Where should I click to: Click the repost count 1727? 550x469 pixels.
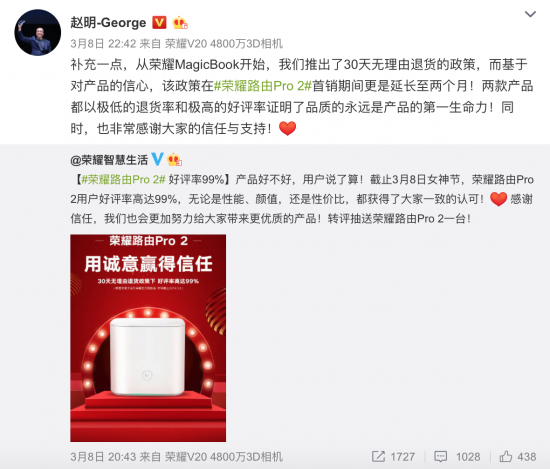pos(403,457)
